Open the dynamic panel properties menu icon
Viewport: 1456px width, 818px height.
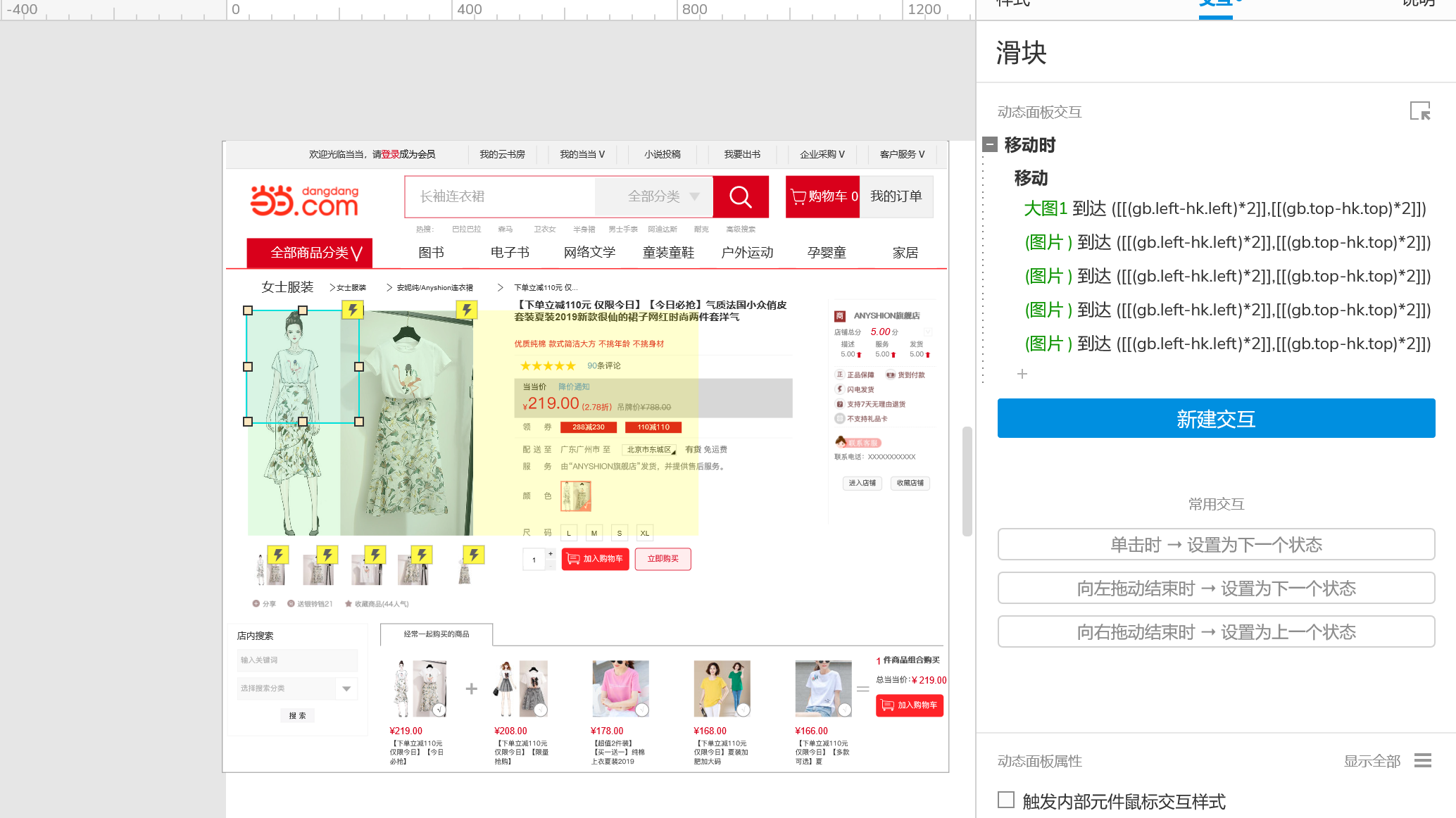[1423, 761]
